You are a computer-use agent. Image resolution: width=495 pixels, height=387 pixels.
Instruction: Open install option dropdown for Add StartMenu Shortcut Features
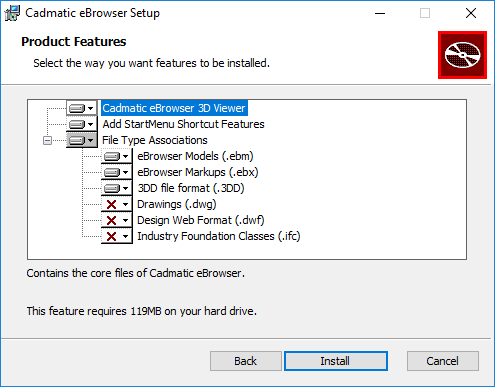coord(82,124)
